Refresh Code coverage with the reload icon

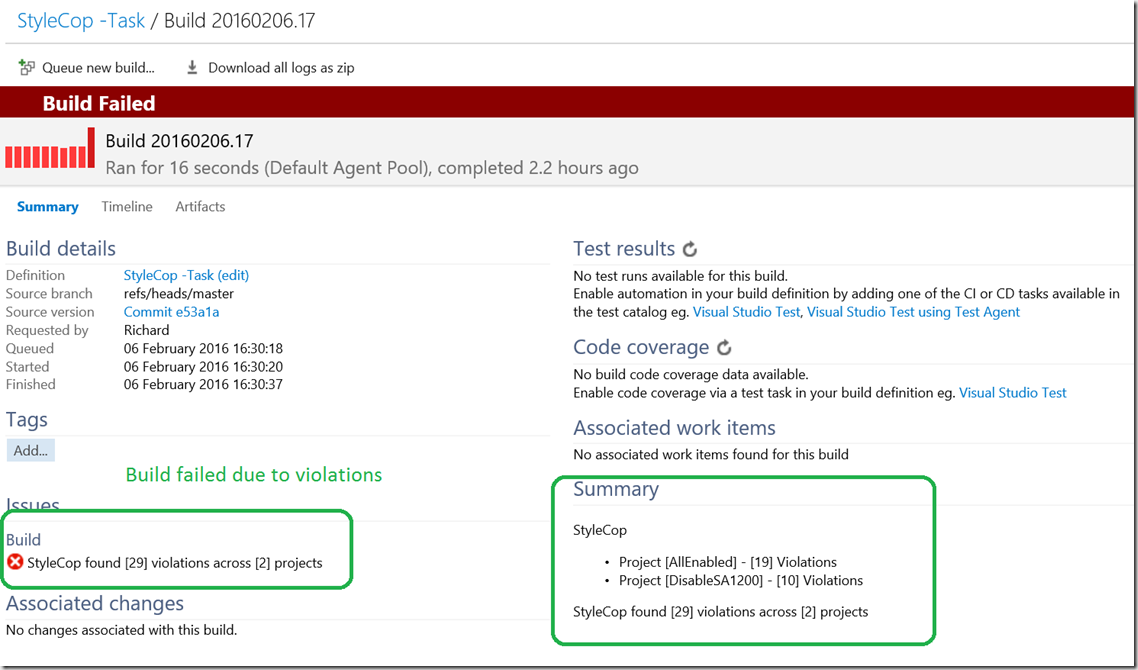coord(724,348)
